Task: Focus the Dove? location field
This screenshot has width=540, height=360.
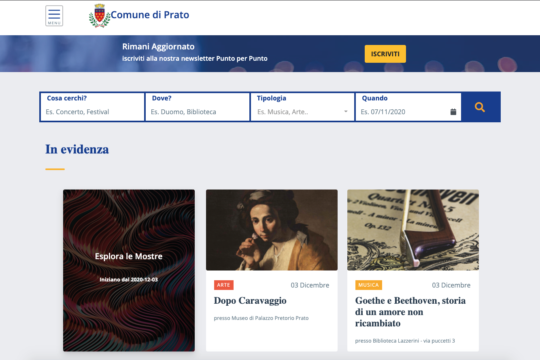Action: pyautogui.click(x=197, y=107)
